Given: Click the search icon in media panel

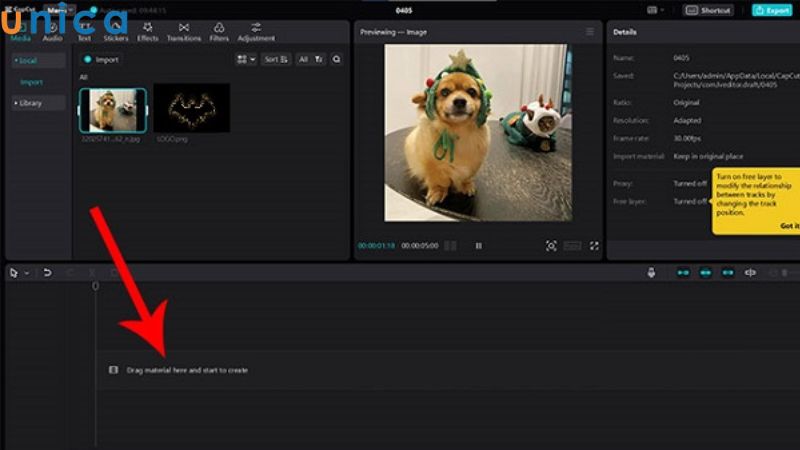Looking at the screenshot, I should point(336,60).
